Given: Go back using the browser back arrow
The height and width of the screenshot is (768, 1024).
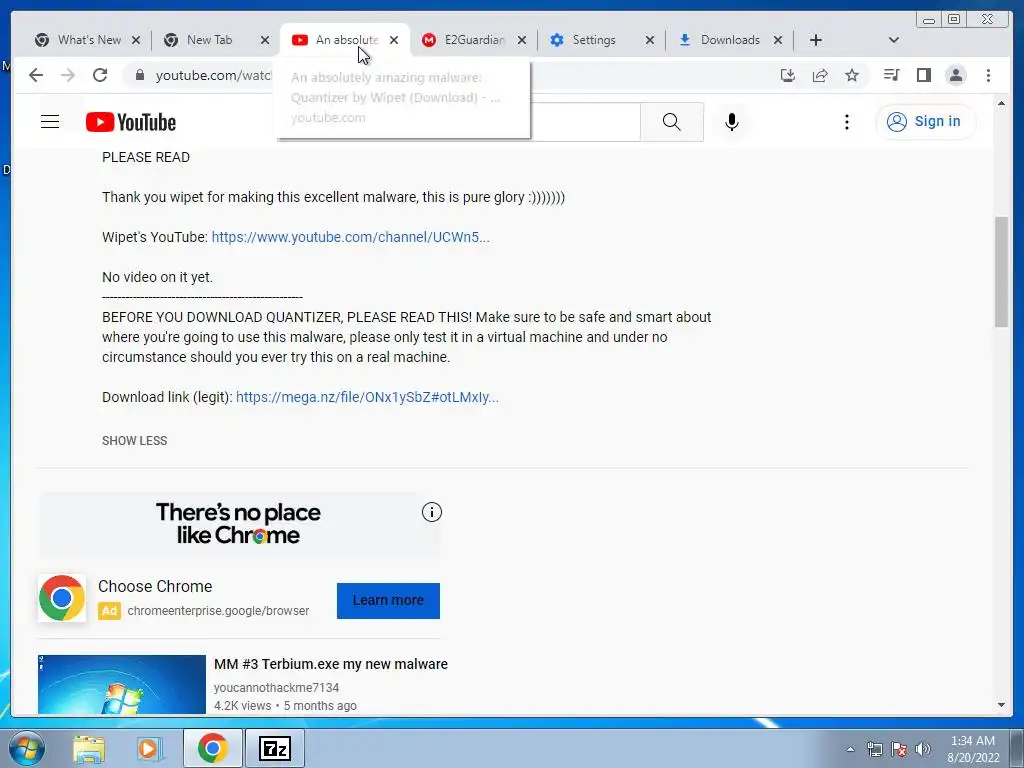Looking at the screenshot, I should [x=36, y=75].
